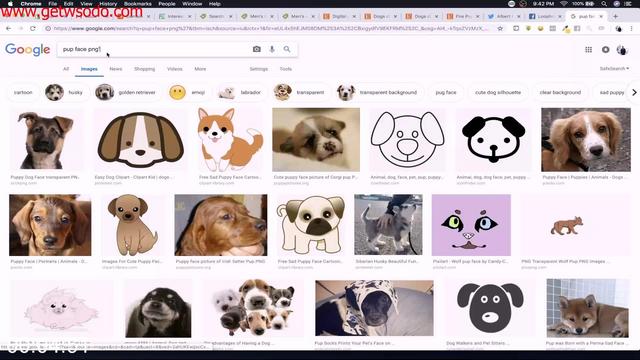Select the Images tab
This screenshot has height=360, width=640.
click(89, 69)
